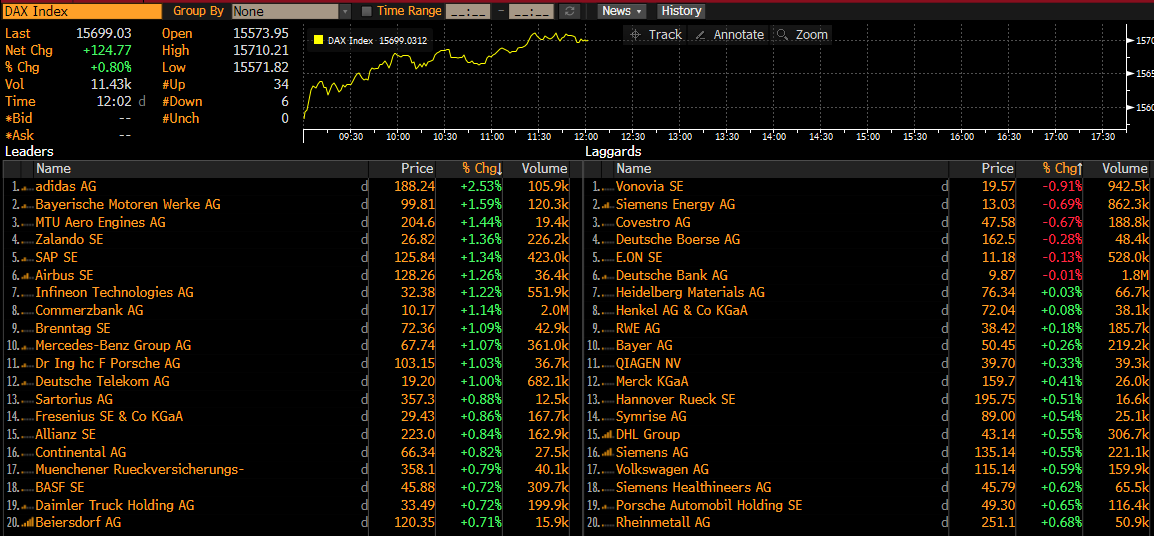This screenshot has height=536, width=1154.
Task: Click the Net Chg value +124.77
Action: point(107,50)
